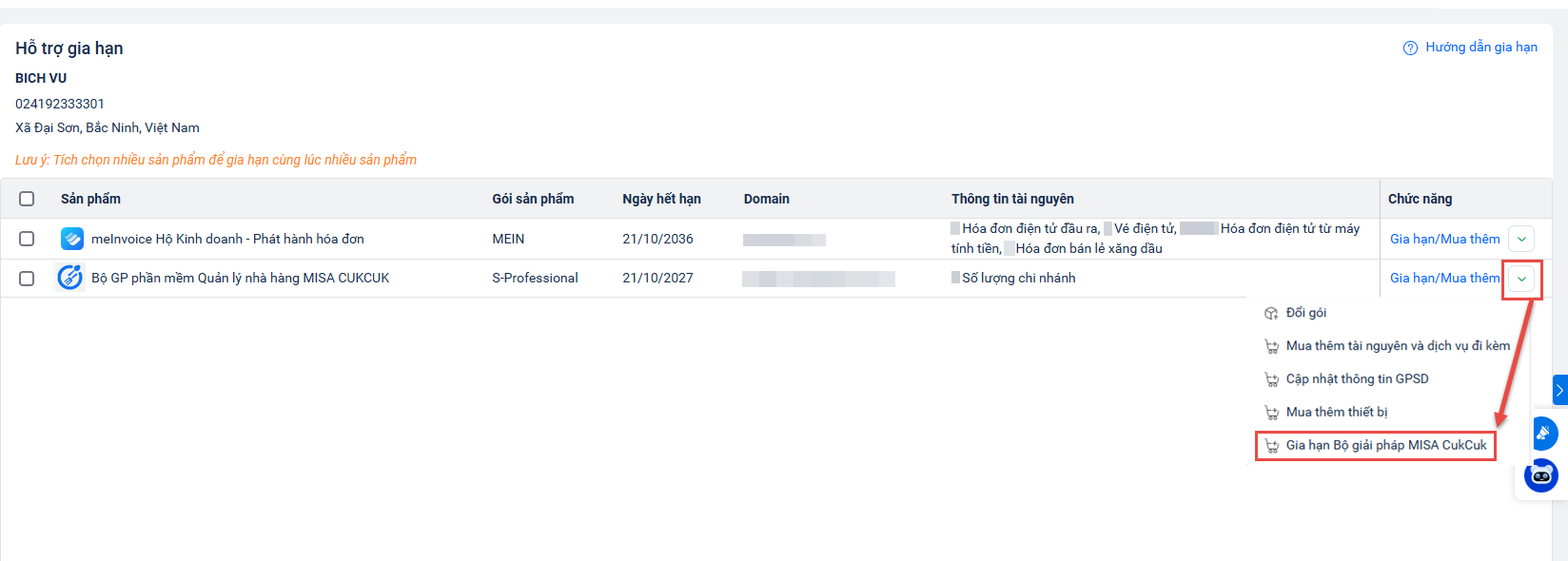1568x561 pixels.
Task: Choose Gia hạn Bộ giải pháp MISA CukCuk
Action: point(1385,445)
